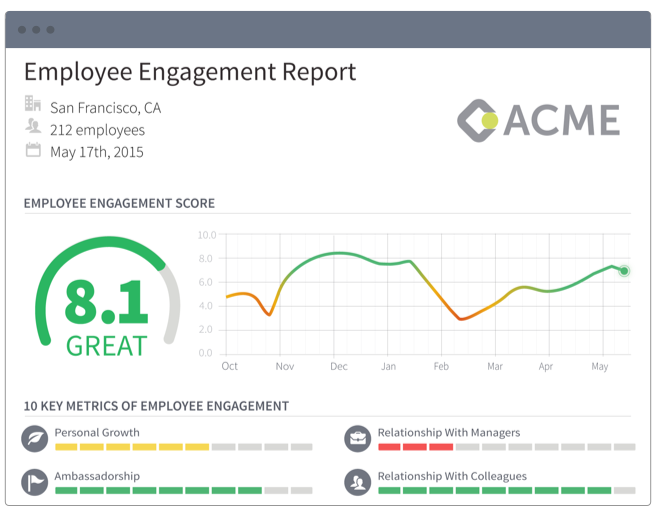Click the people icon beside 212 employees
Screen dimensions: 655x509
33,125
